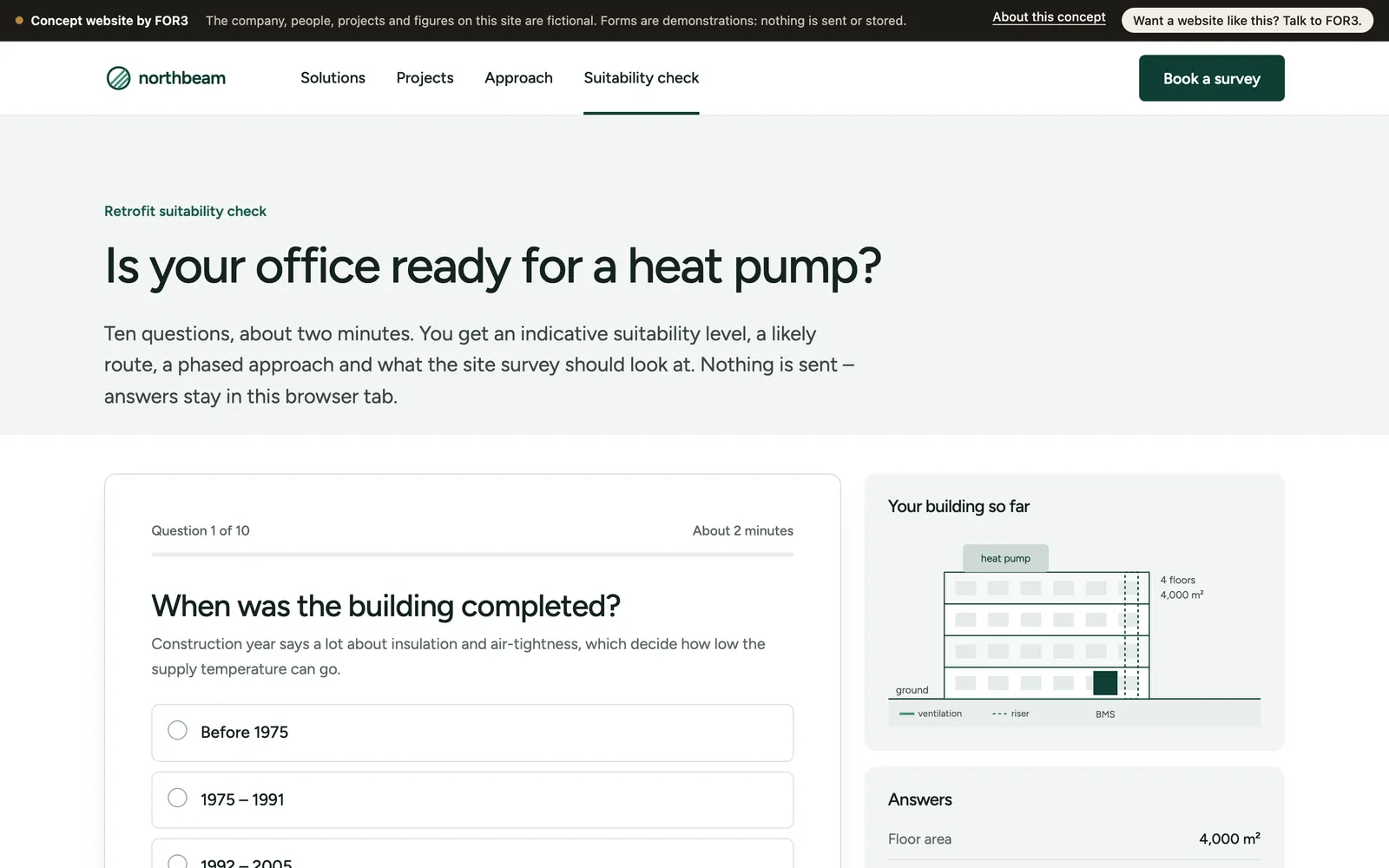1389x868 pixels.
Task: Click the 'Retrofit suitability check' label
Action: tap(185, 211)
